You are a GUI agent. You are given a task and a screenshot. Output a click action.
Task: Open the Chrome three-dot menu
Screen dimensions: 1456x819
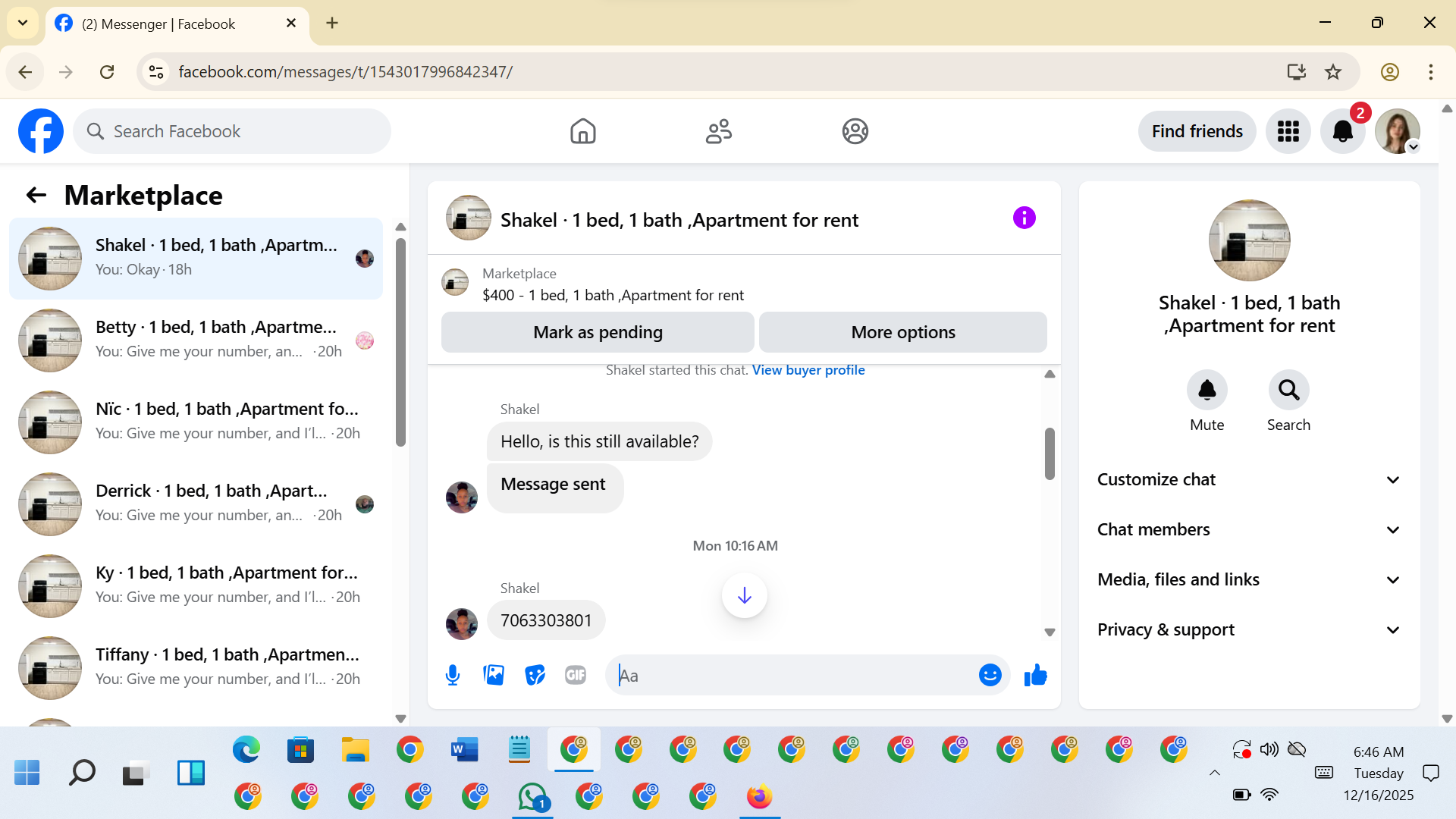pos(1430,72)
